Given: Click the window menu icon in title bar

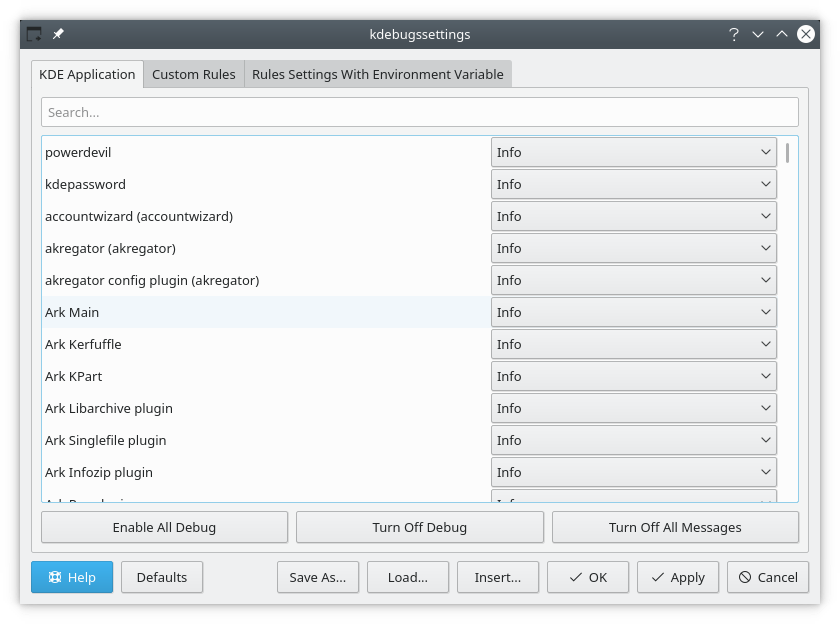Looking at the screenshot, I should pos(34,34).
